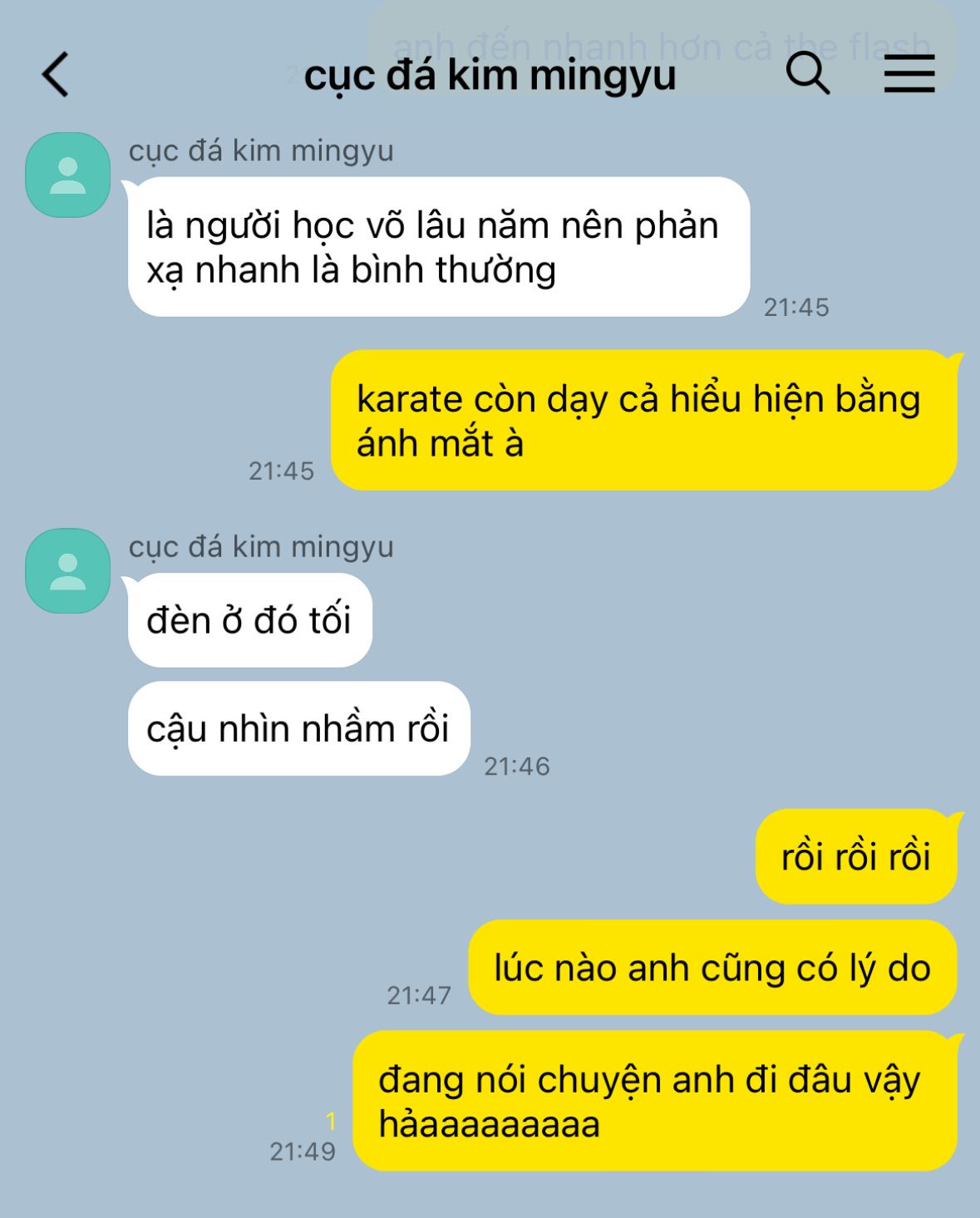Screen dimensions: 980x1218
Task: Tap the 21:47 timestamp
Action: (x=419, y=995)
